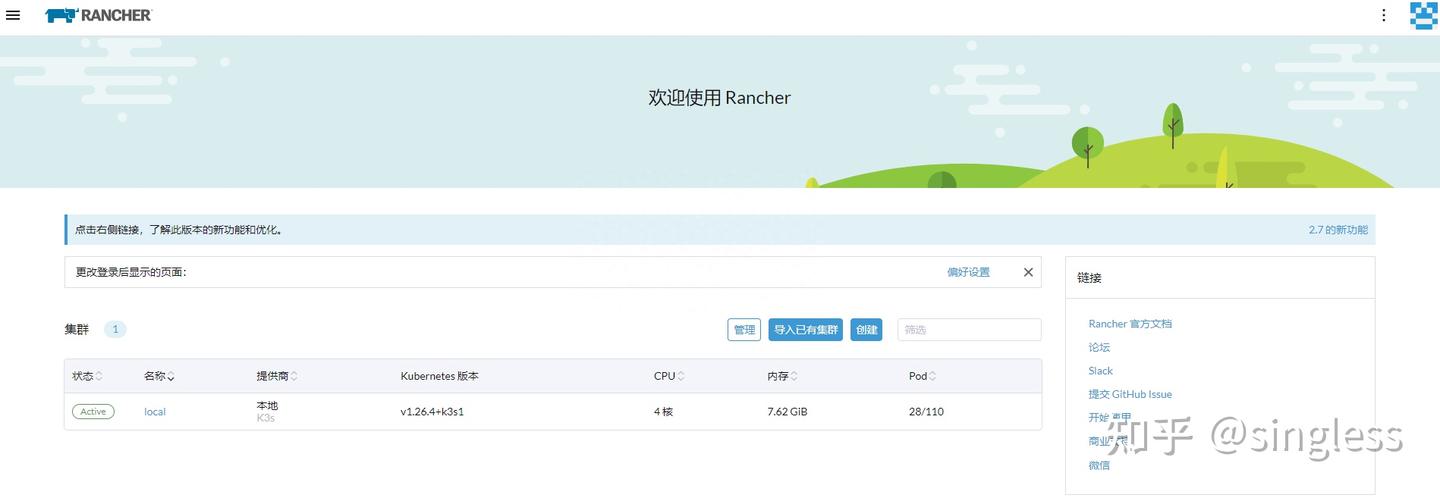Dismiss the login page preference banner
The height and width of the screenshot is (501, 1440).
(x=1028, y=272)
